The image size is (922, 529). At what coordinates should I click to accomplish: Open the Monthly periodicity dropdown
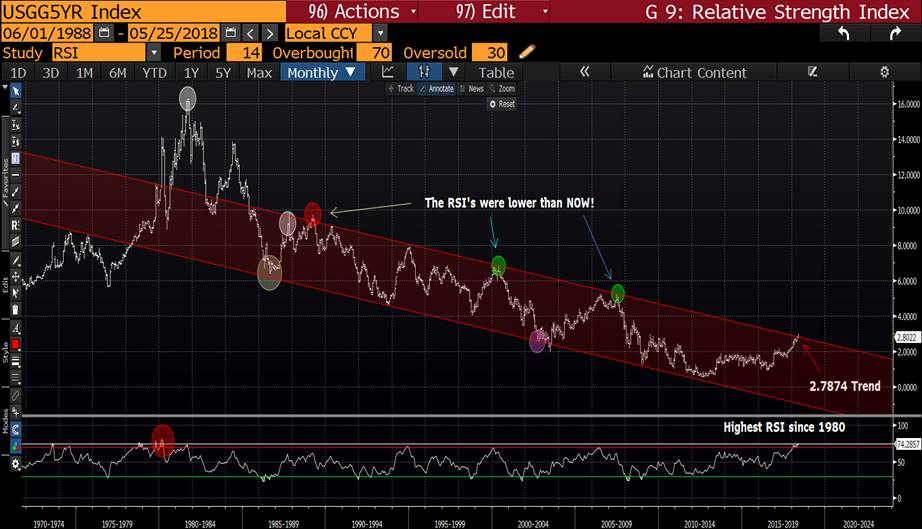[x=322, y=72]
